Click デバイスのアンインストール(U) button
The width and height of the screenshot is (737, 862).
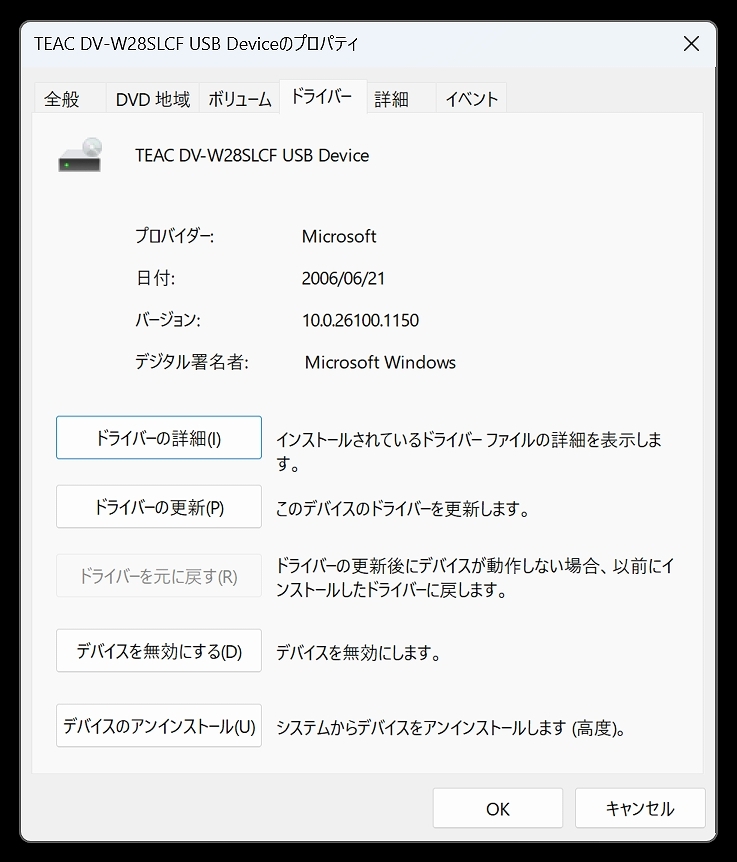(159, 726)
